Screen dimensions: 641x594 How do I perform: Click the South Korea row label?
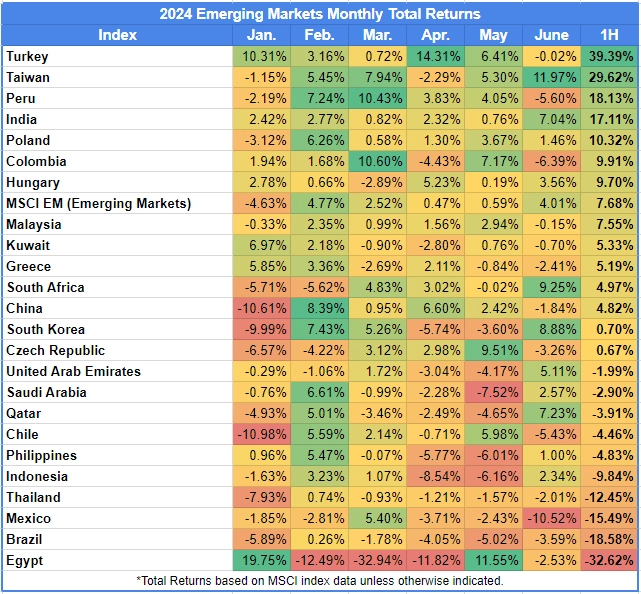click(44, 329)
